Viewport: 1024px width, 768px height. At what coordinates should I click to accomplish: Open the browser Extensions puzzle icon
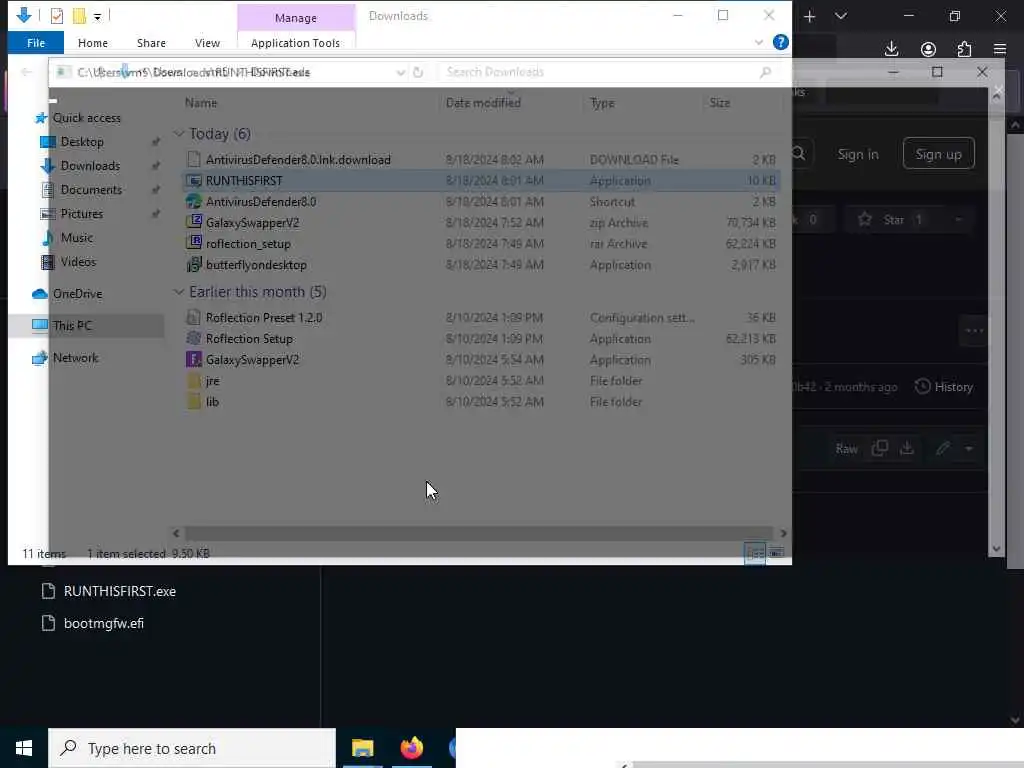965,49
